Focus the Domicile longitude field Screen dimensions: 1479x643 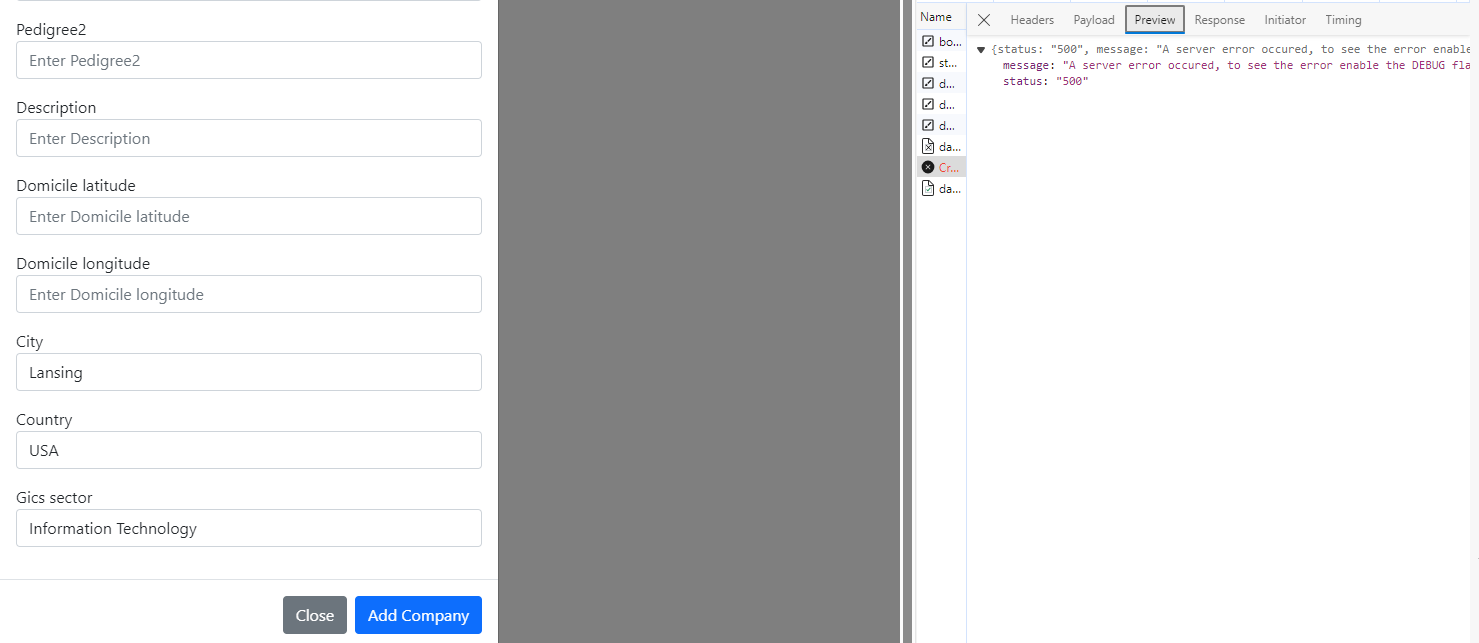249,294
